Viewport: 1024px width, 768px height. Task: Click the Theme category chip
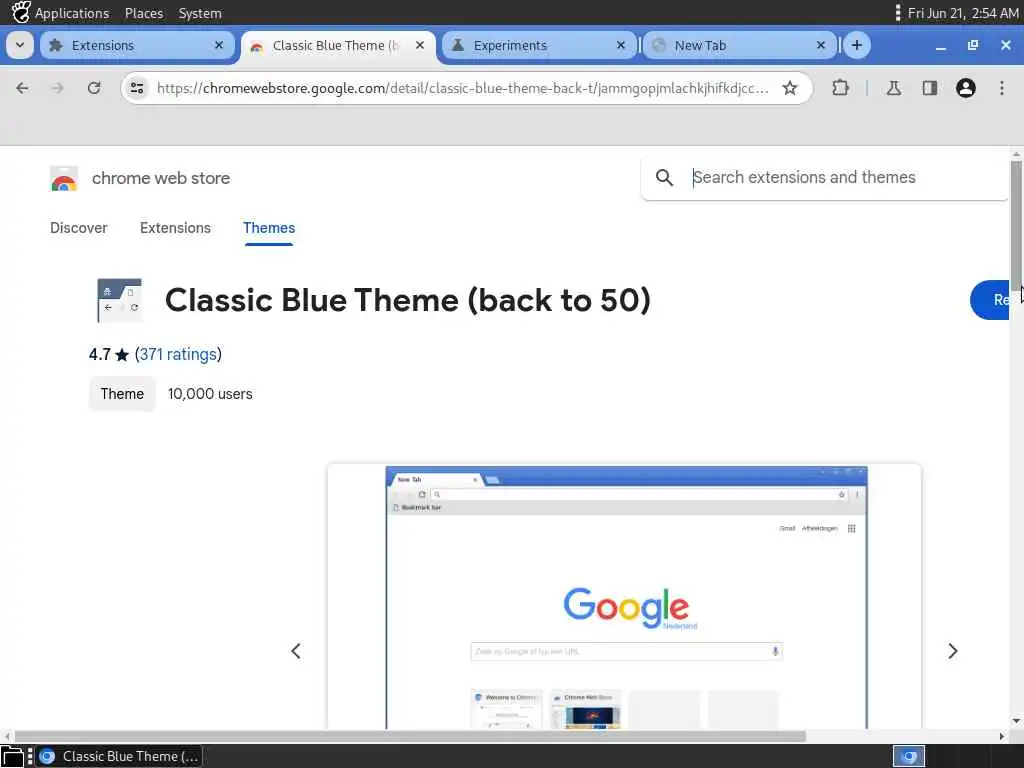(122, 394)
